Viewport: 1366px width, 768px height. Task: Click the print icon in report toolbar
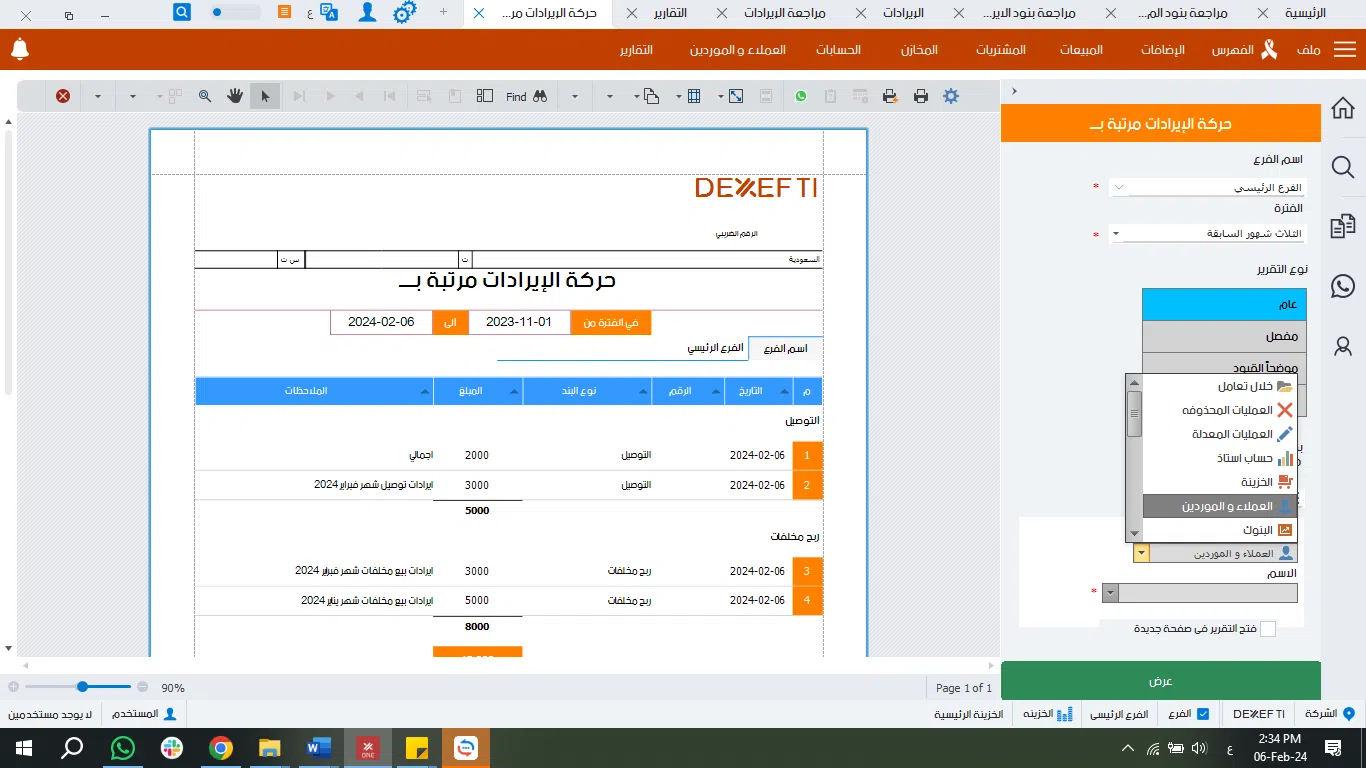(920, 97)
